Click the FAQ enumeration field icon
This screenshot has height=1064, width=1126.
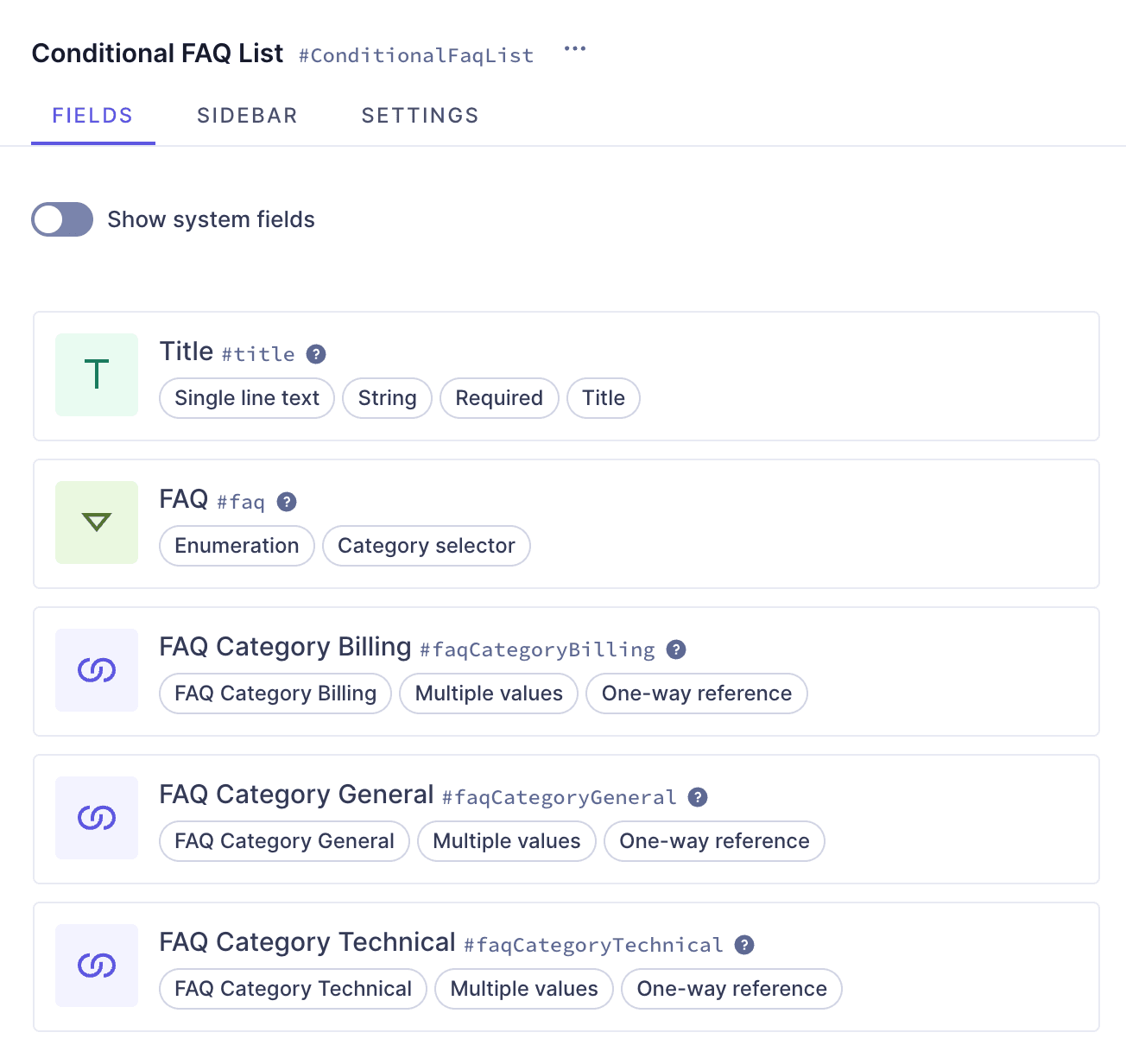(96, 522)
